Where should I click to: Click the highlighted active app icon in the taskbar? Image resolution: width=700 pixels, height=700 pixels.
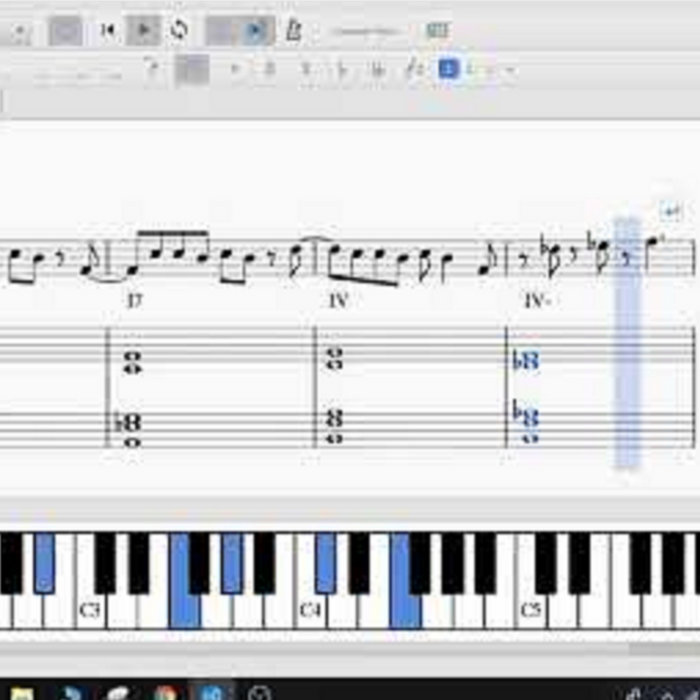click(x=211, y=692)
